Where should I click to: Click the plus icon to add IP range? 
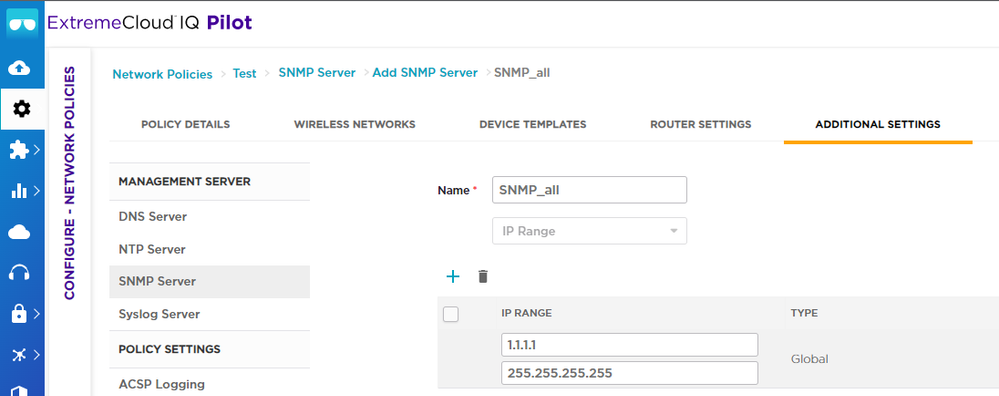point(452,276)
